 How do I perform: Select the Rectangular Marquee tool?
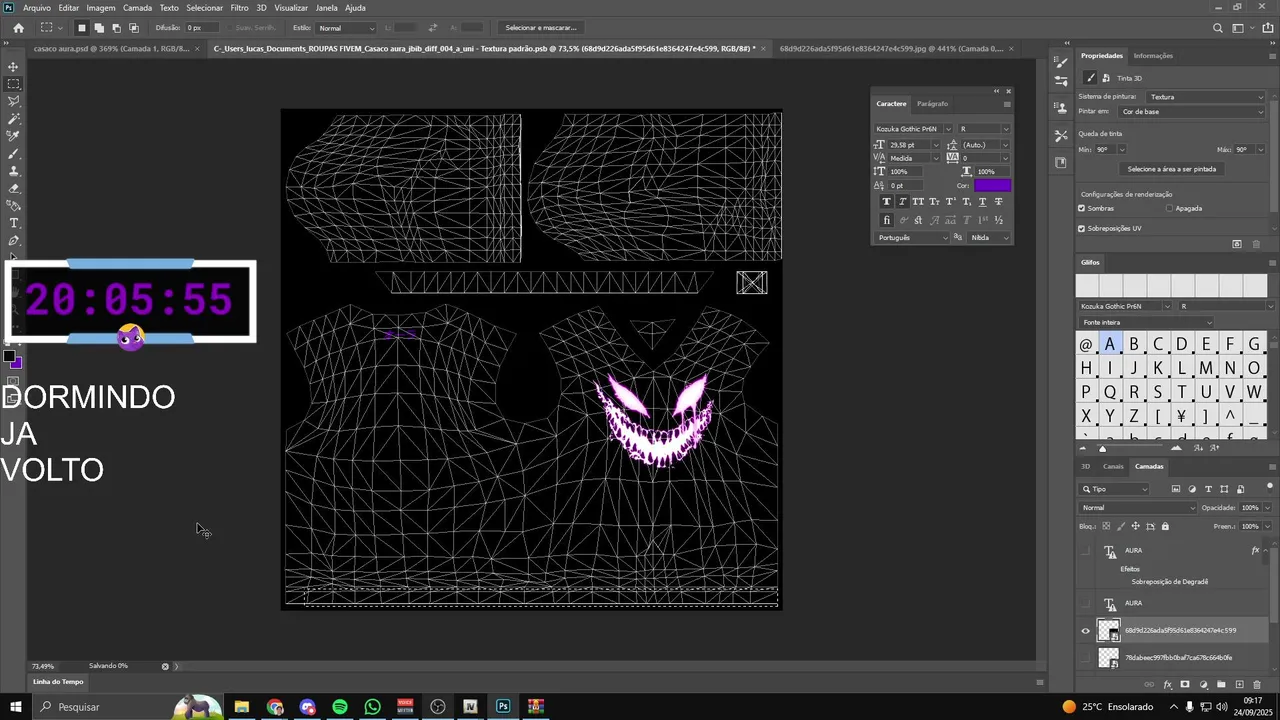pos(14,84)
